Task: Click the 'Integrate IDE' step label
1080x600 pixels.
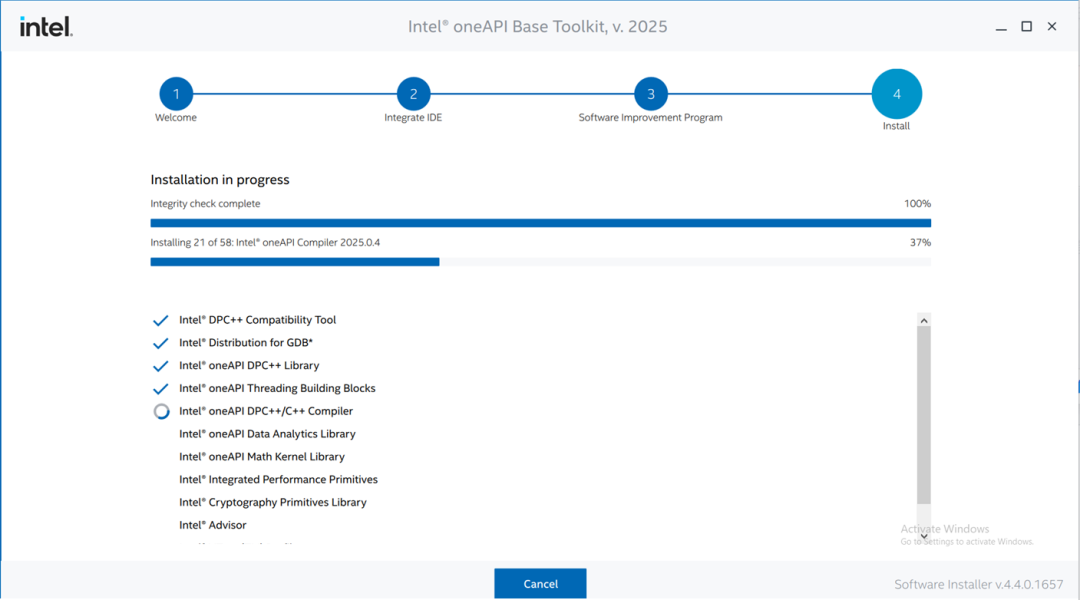Action: 413,117
